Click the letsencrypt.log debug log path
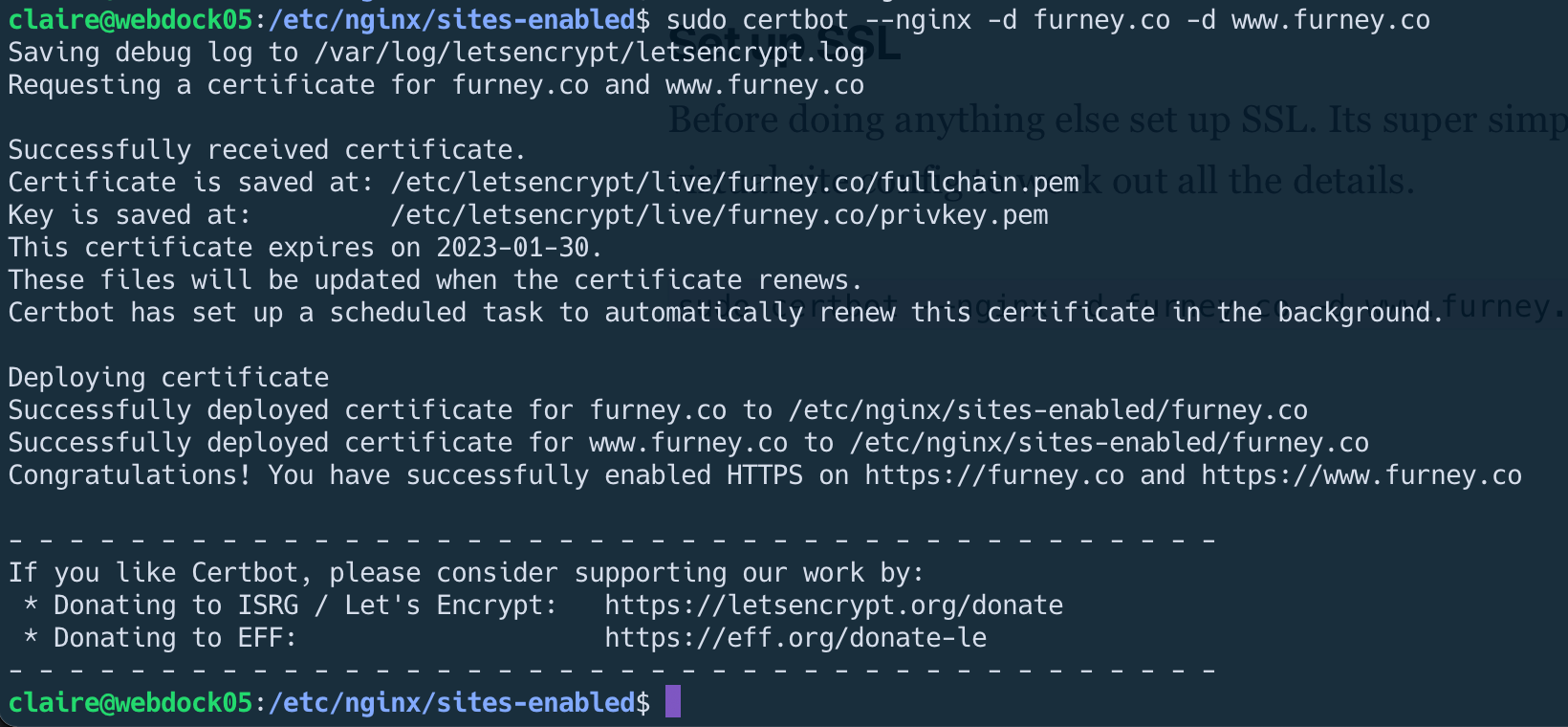The width and height of the screenshot is (1568, 727). pyautogui.click(x=589, y=53)
